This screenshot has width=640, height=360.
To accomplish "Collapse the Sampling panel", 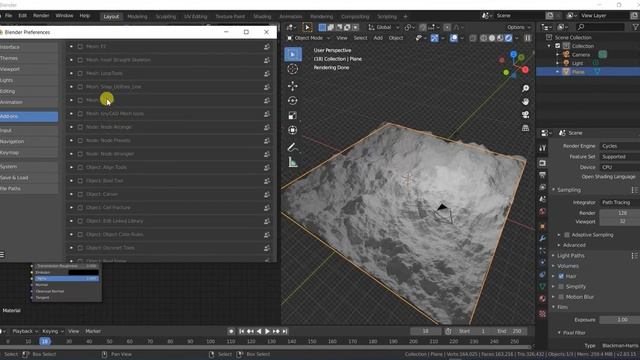I will point(569,190).
